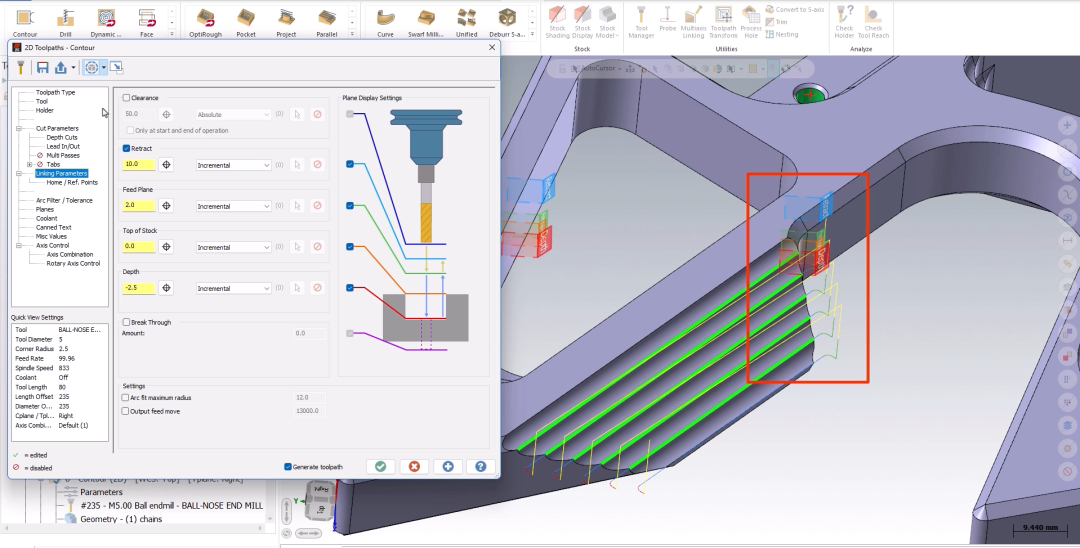
Task: Uncheck the Retract checkbox
Action: pos(127,148)
